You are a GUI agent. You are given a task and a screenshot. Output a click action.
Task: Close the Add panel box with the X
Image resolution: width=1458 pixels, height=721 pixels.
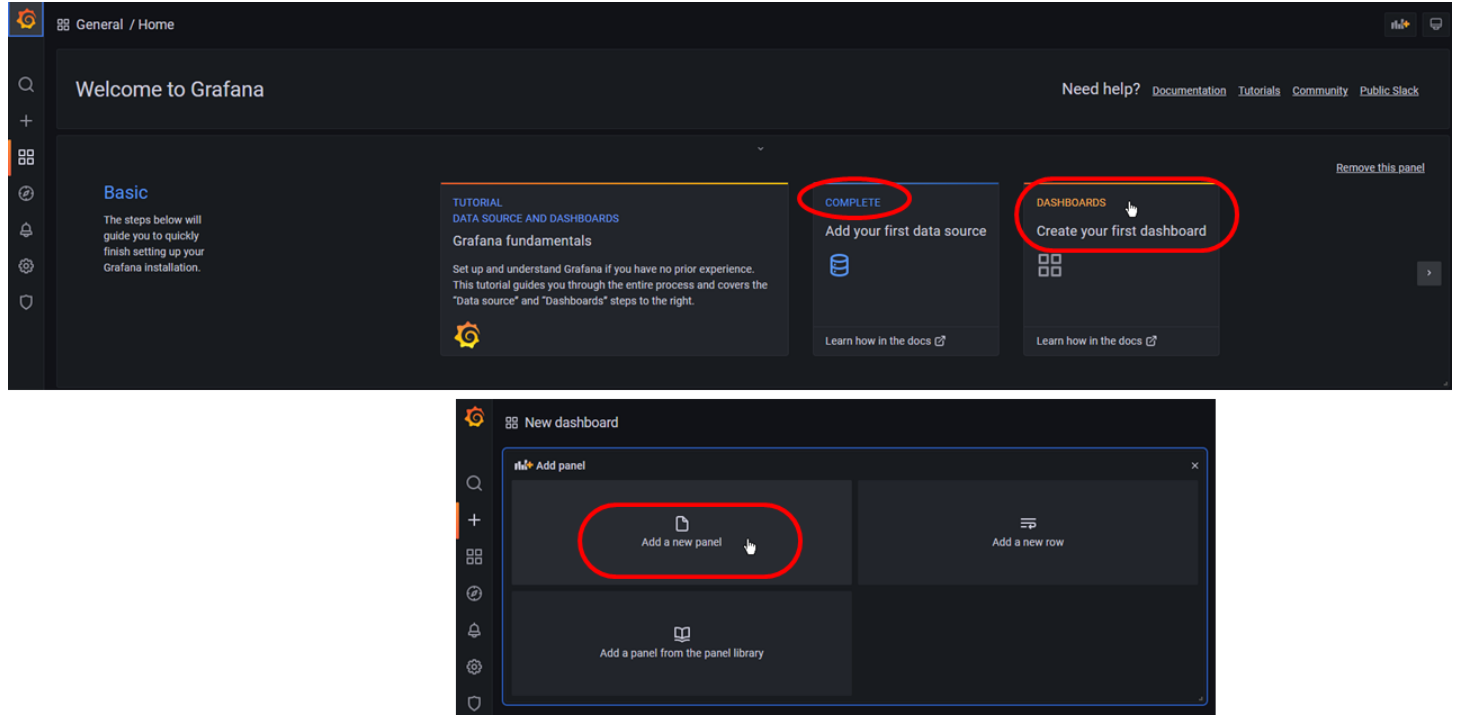tap(1194, 466)
